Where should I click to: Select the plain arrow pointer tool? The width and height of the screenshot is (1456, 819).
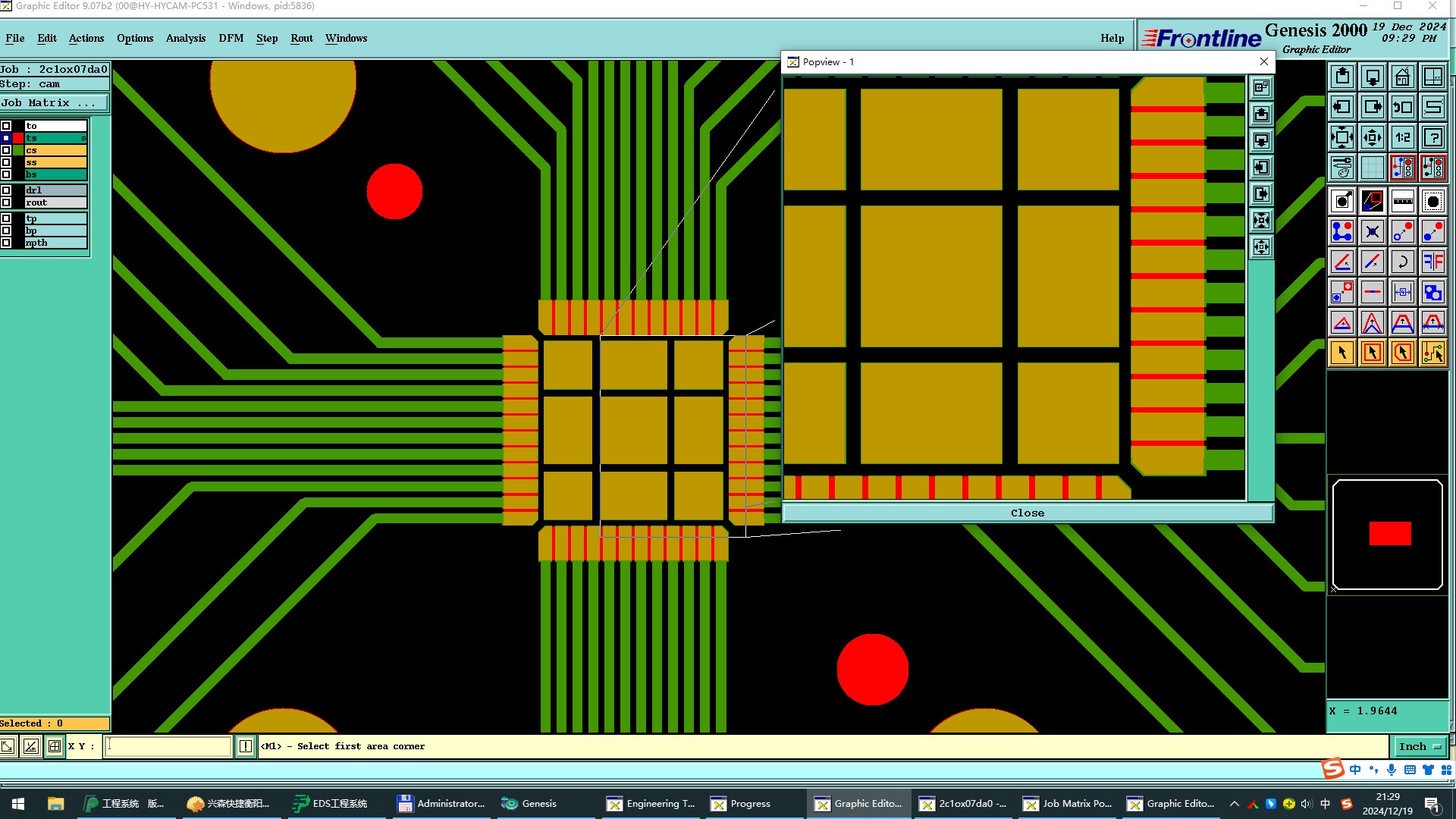pos(1341,353)
